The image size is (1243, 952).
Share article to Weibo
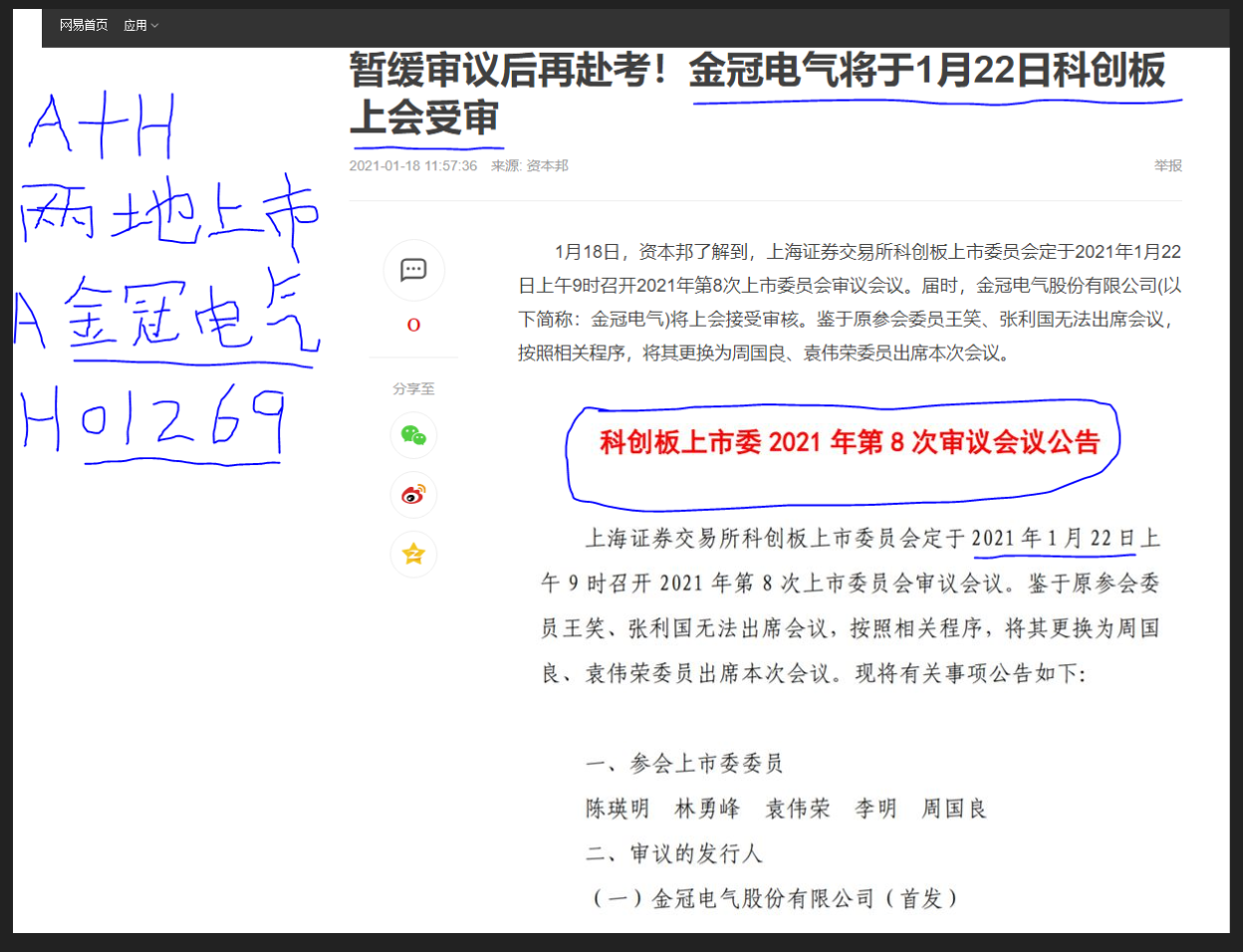click(413, 495)
